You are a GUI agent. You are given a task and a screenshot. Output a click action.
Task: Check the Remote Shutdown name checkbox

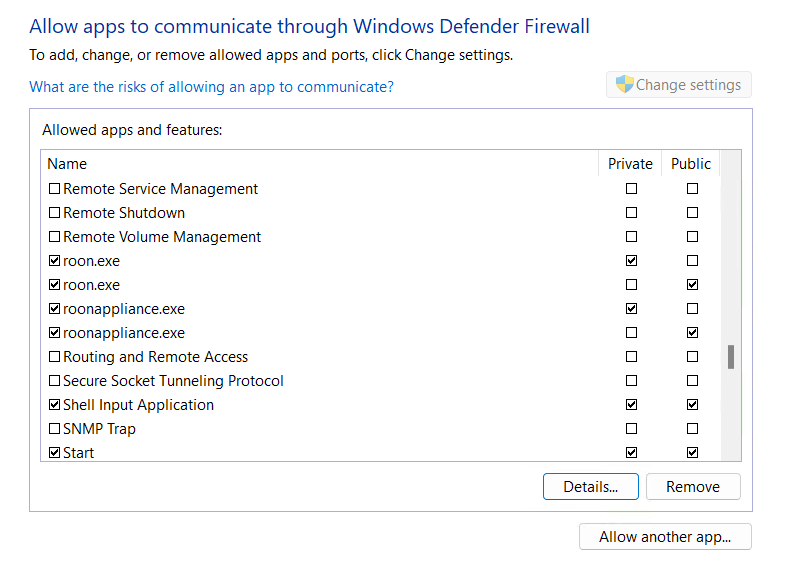coord(54,212)
